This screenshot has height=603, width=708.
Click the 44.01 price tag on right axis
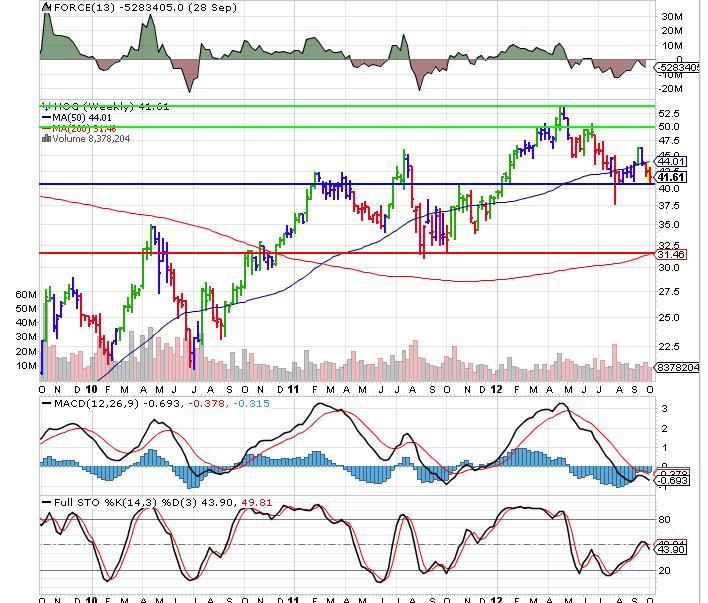pos(671,161)
